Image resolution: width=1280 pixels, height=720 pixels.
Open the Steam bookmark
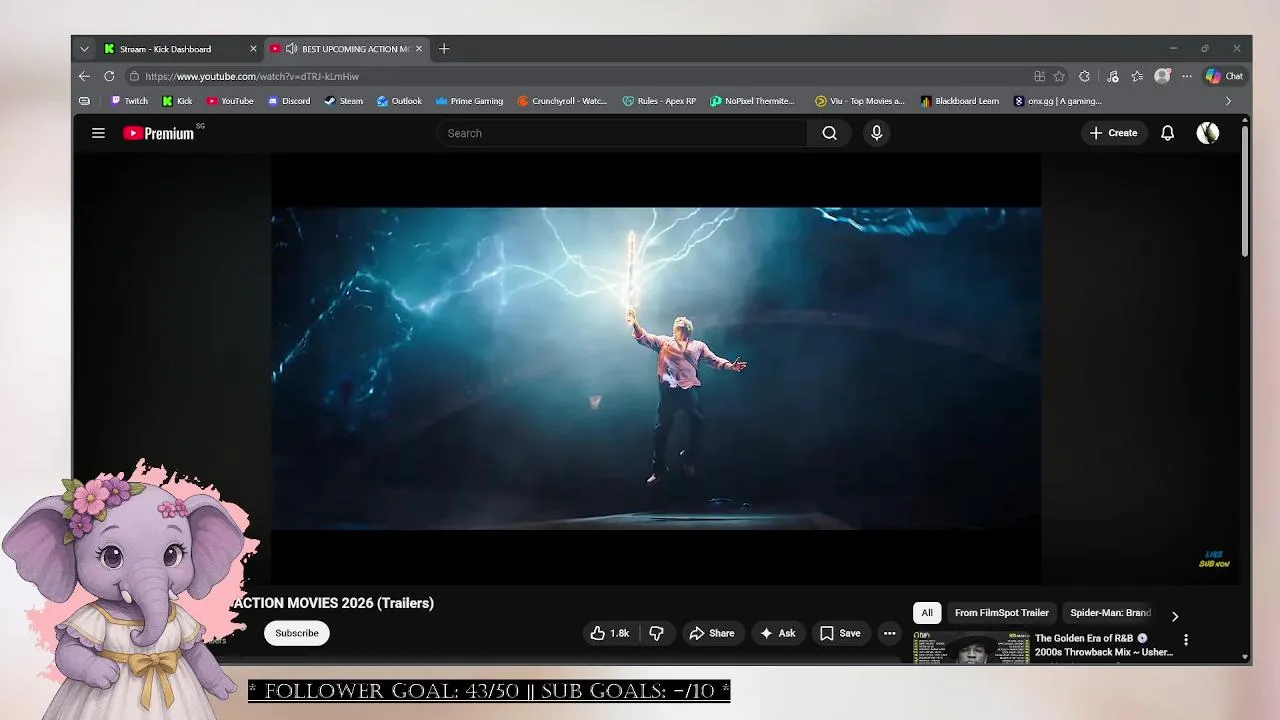pos(344,101)
